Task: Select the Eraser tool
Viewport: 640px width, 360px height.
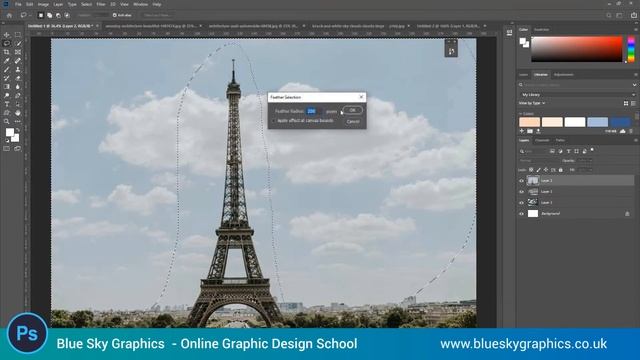Action: tap(18, 78)
